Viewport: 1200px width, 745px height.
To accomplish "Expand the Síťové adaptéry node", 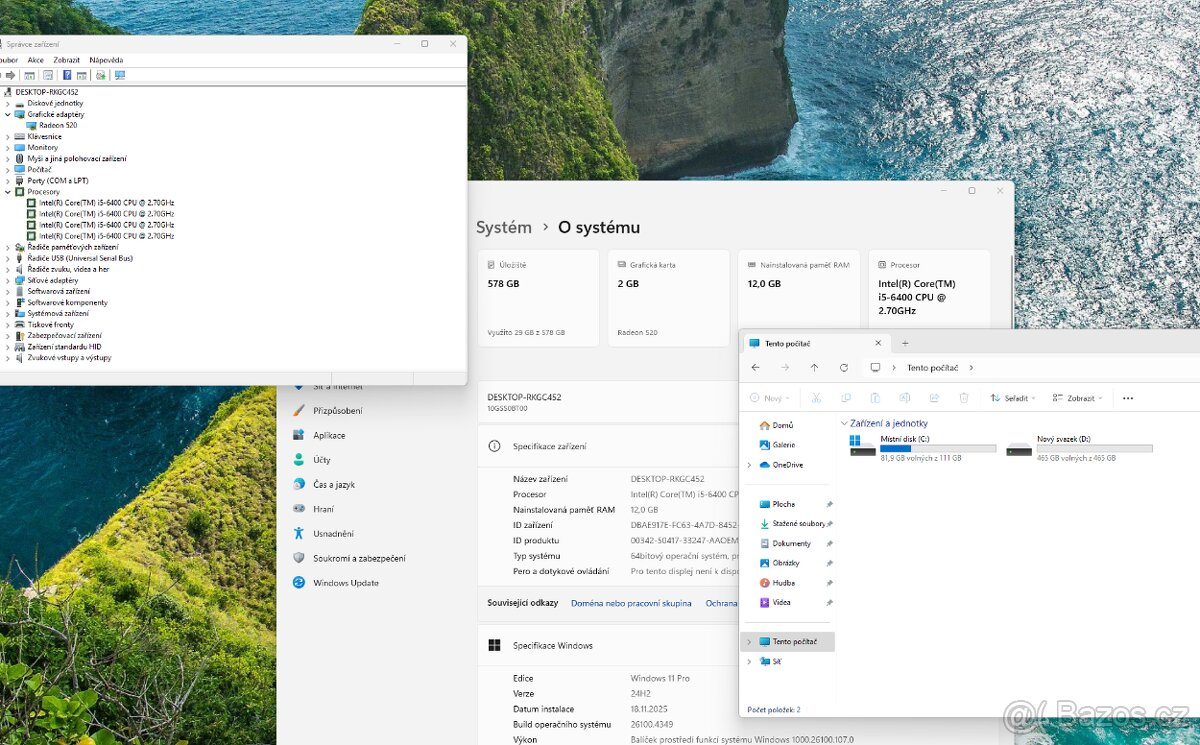I will point(8,280).
